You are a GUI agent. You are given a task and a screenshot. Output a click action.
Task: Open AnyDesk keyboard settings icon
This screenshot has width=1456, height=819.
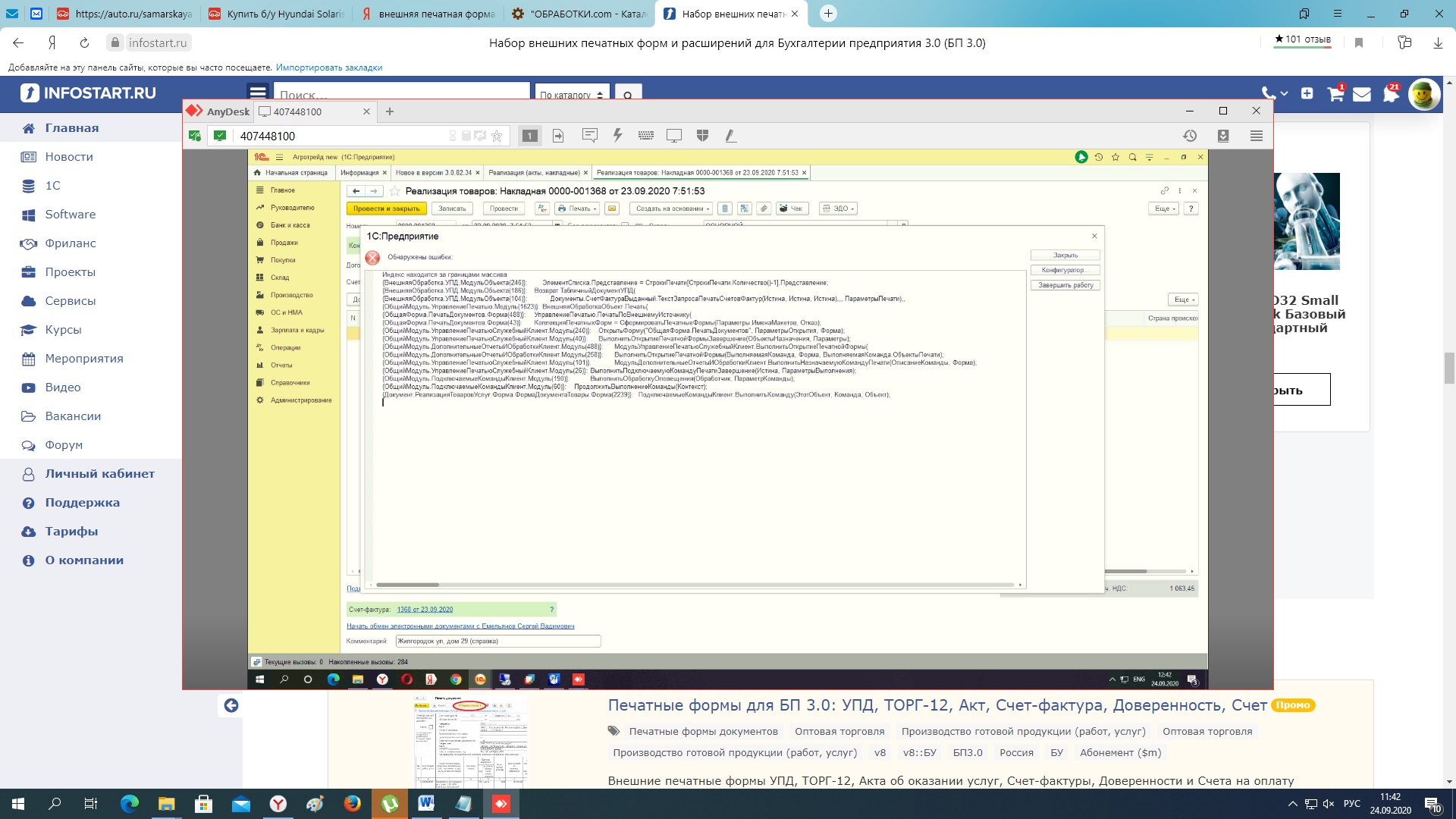point(646,136)
